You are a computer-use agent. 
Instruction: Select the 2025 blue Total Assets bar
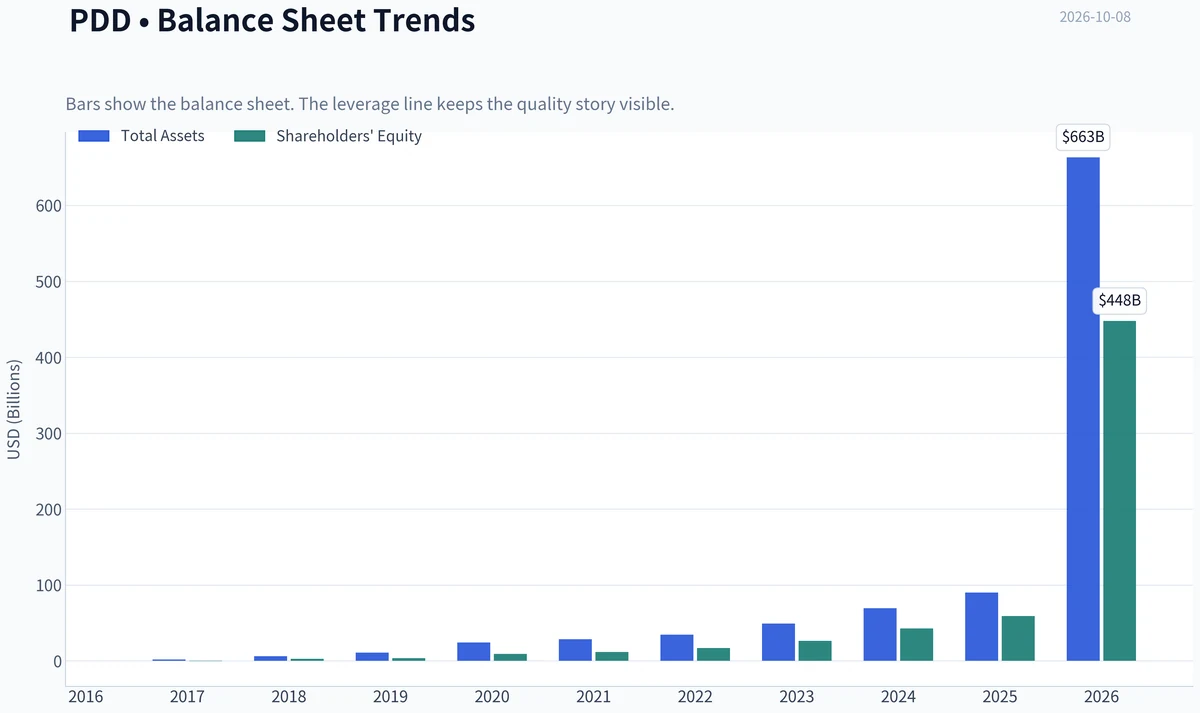coord(982,627)
